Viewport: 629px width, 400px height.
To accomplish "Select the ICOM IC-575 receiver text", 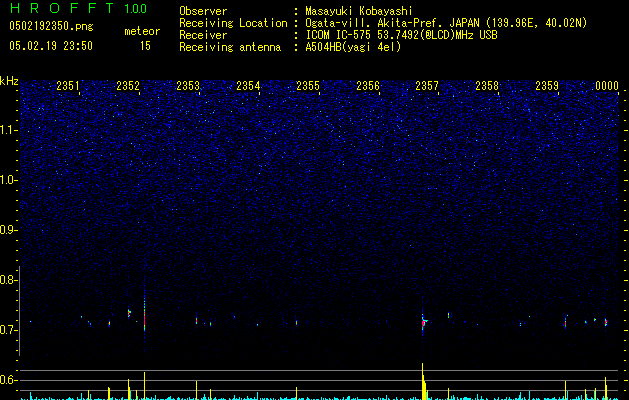I will pos(401,35).
